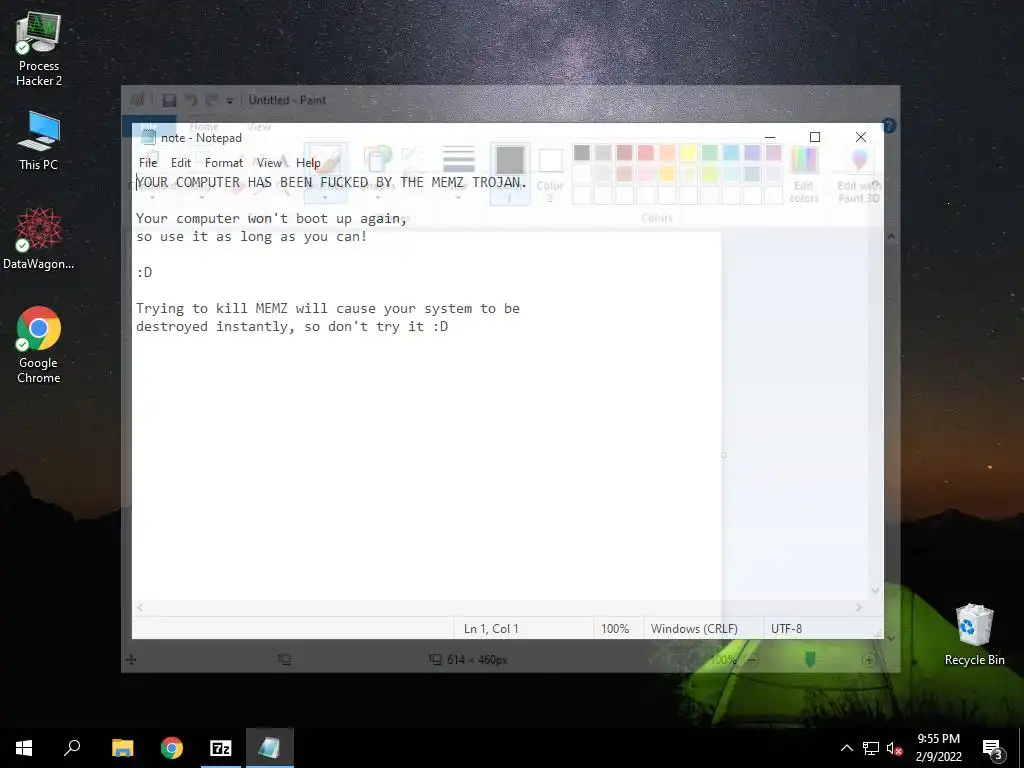Click Notepad's horizontal scrollbar right arrow

(858, 607)
